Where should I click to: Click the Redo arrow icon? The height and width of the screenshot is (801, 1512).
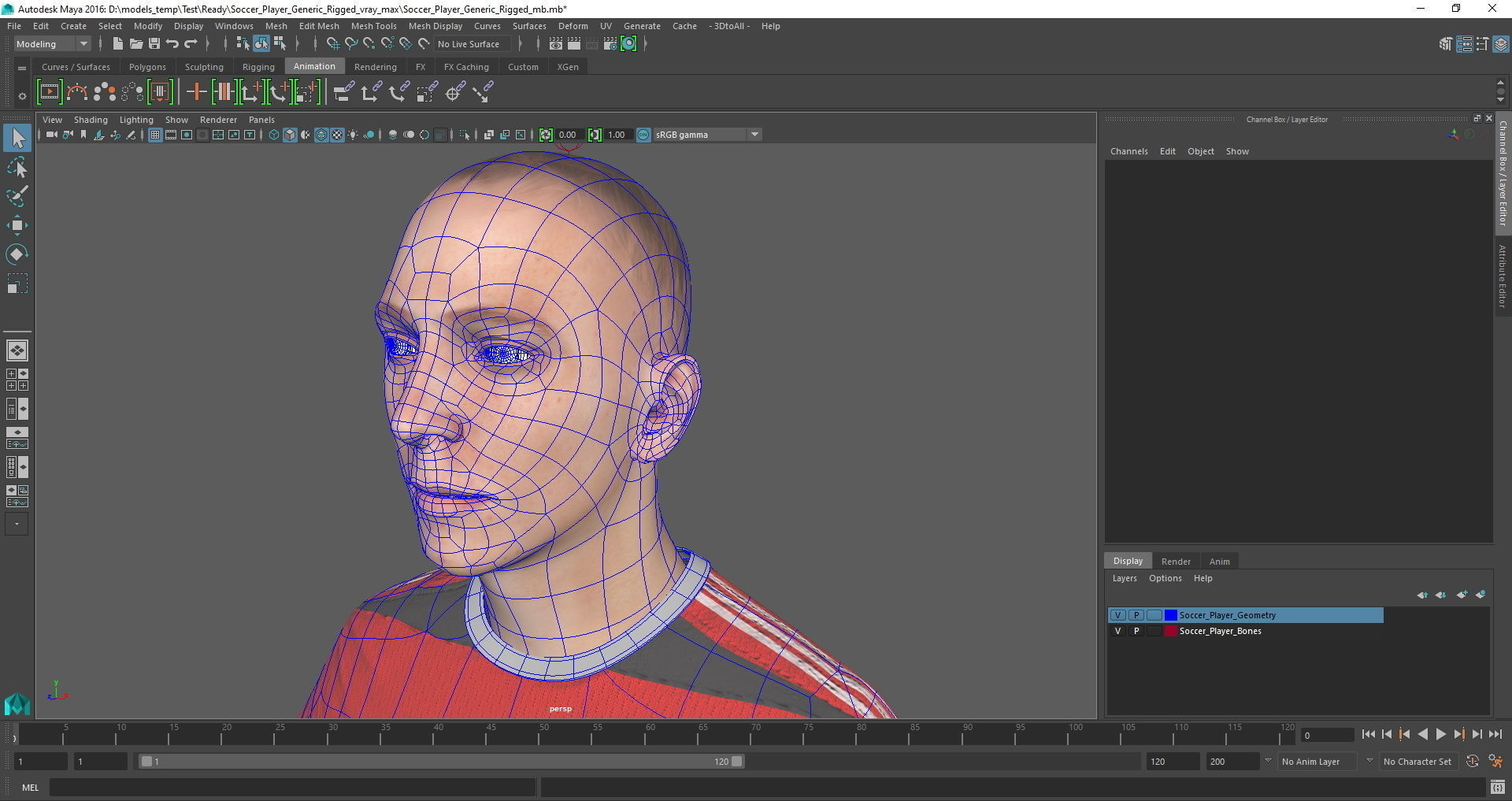coord(191,44)
